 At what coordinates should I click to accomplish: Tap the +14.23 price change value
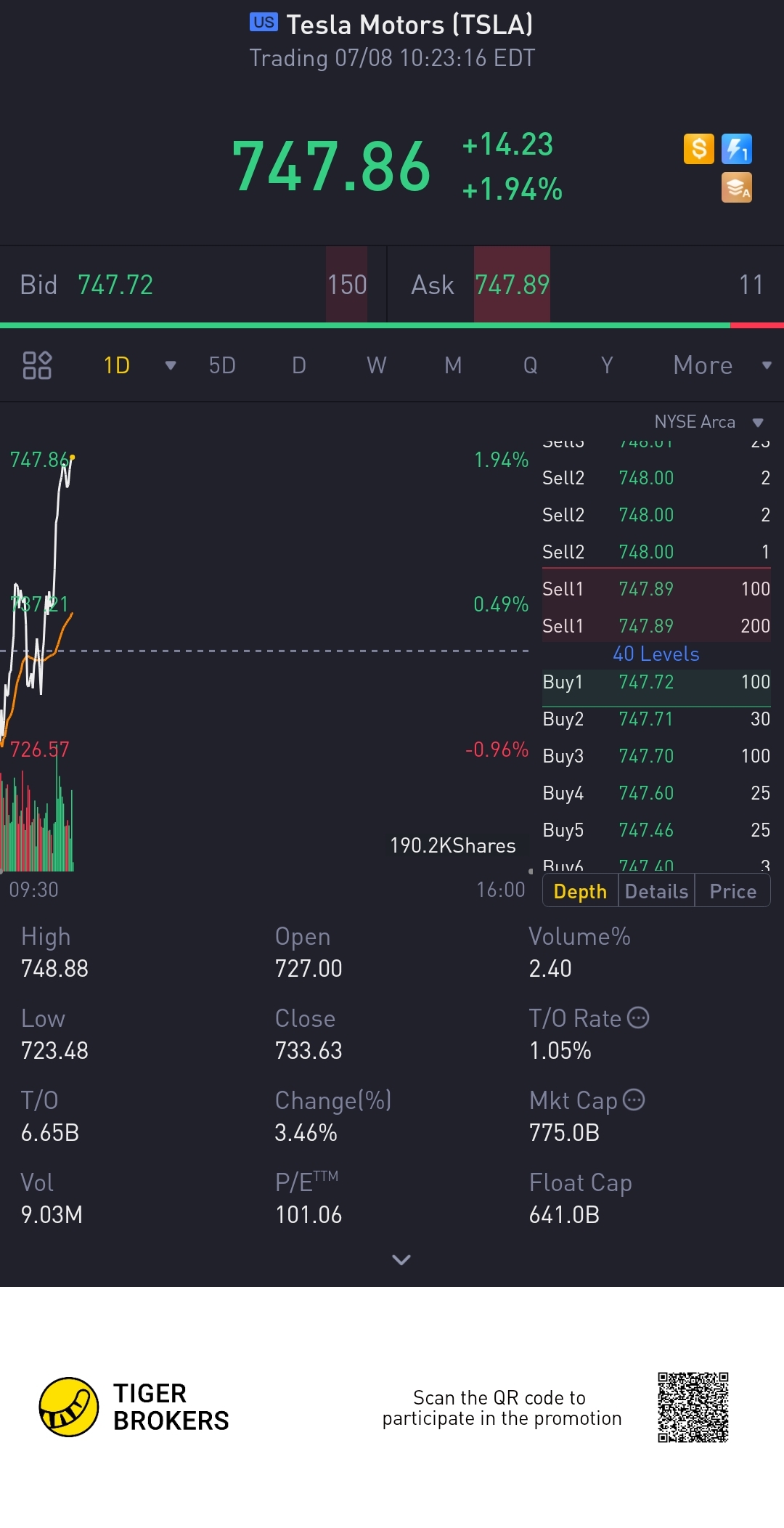point(508,144)
